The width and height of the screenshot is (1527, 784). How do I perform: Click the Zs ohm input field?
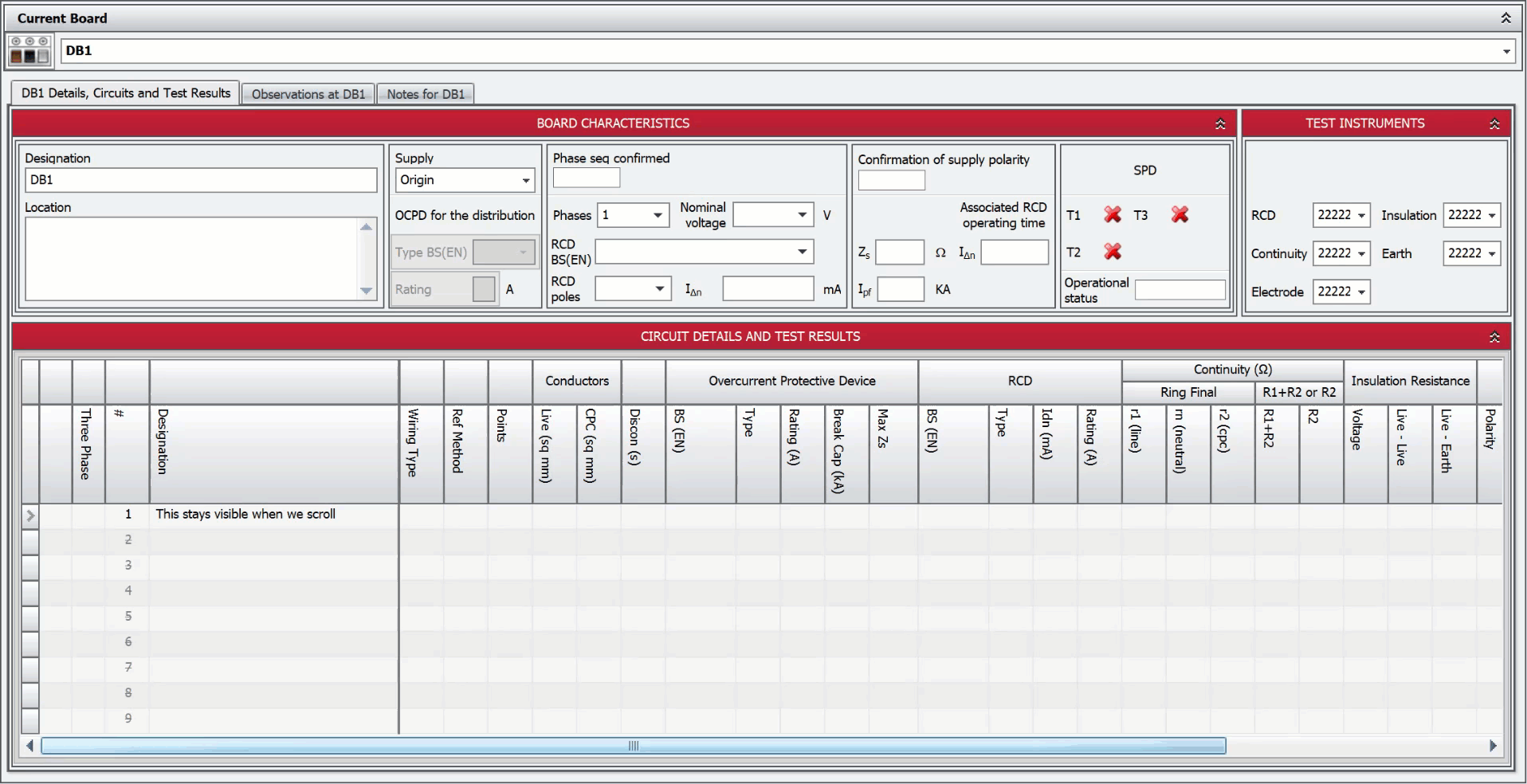(x=900, y=253)
